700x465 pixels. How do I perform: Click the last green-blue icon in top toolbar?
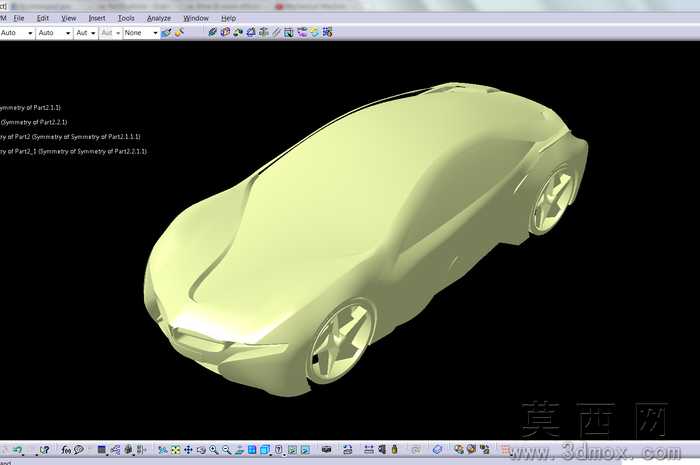click(328, 32)
